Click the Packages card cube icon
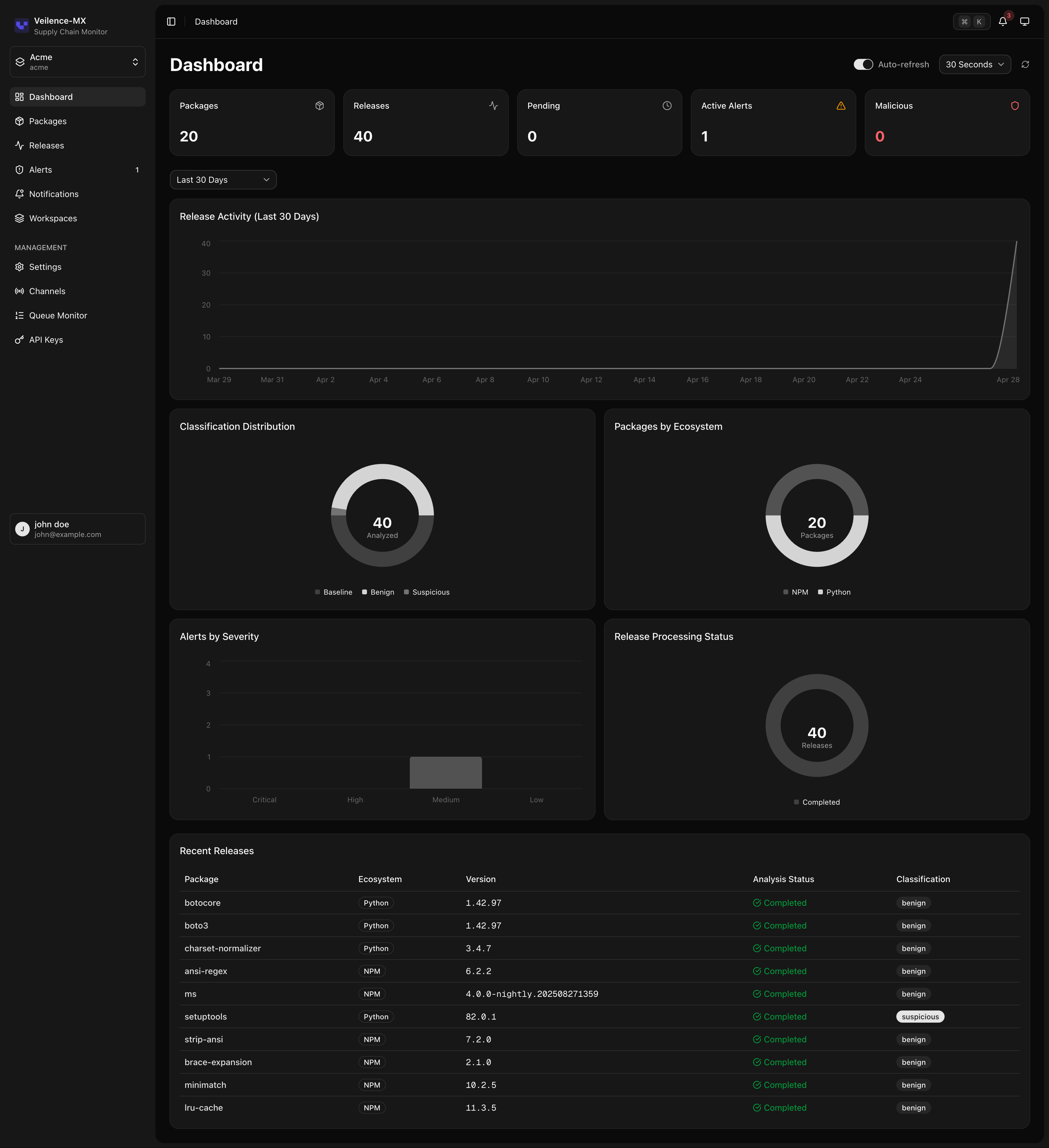 pos(320,106)
